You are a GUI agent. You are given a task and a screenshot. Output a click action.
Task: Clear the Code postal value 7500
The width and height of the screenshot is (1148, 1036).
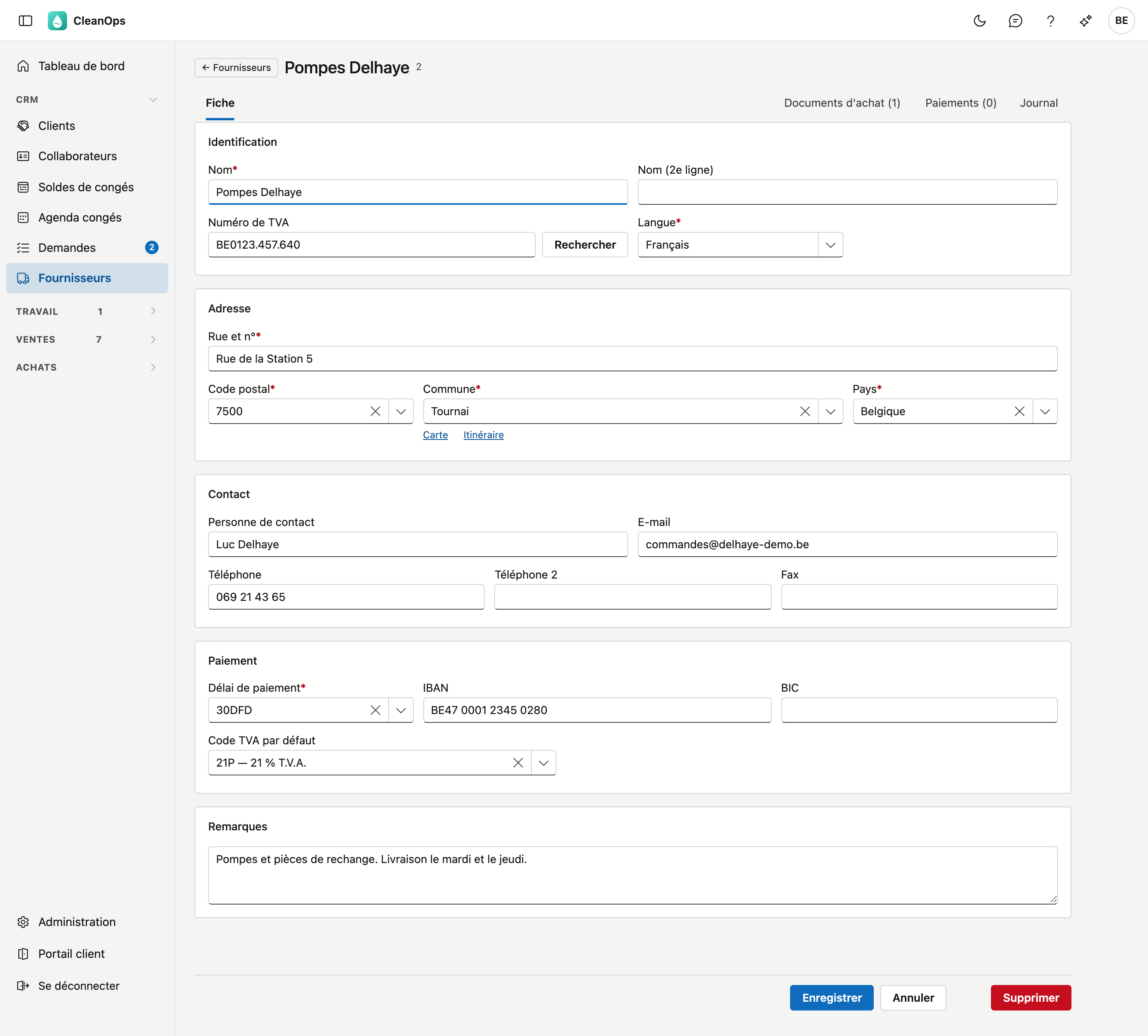point(375,411)
